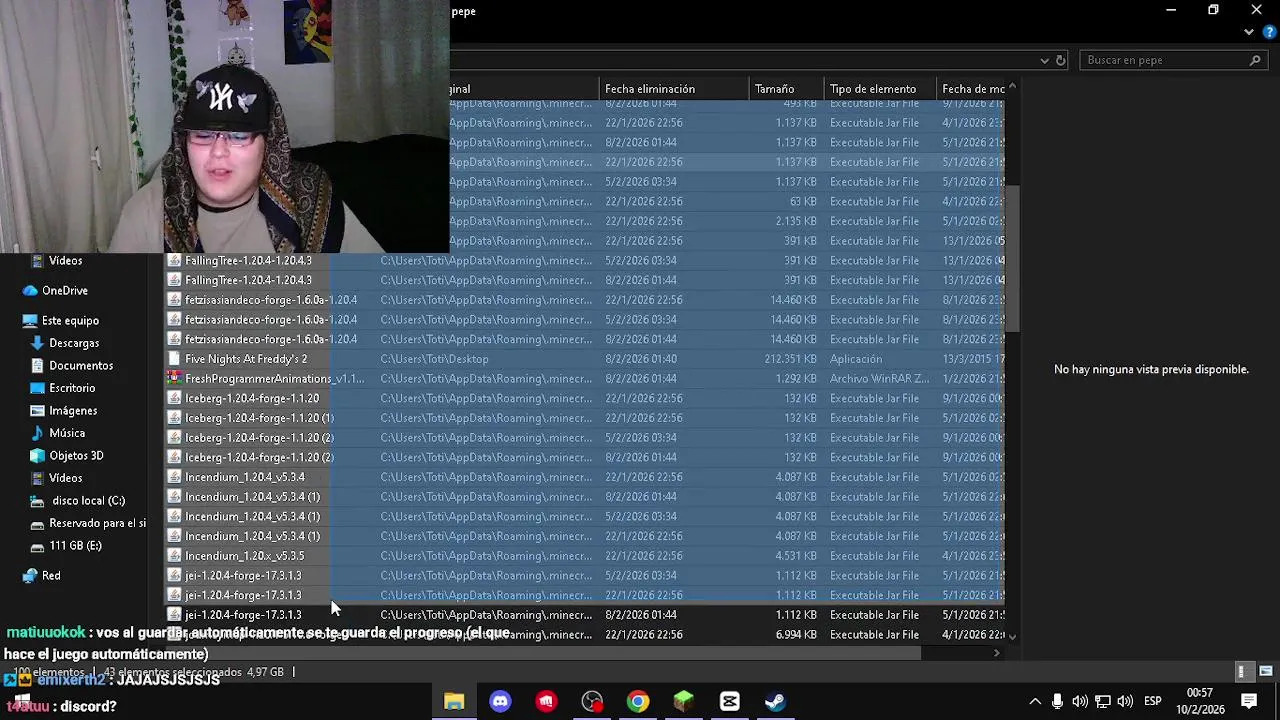The height and width of the screenshot is (720, 1280).
Task: Click the Archivo WinRAR Z... type cell
Action: click(879, 379)
